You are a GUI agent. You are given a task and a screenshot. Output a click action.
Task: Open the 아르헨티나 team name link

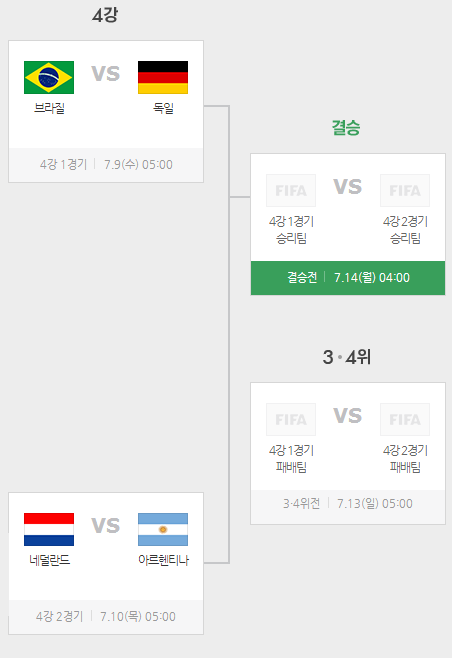(163, 560)
